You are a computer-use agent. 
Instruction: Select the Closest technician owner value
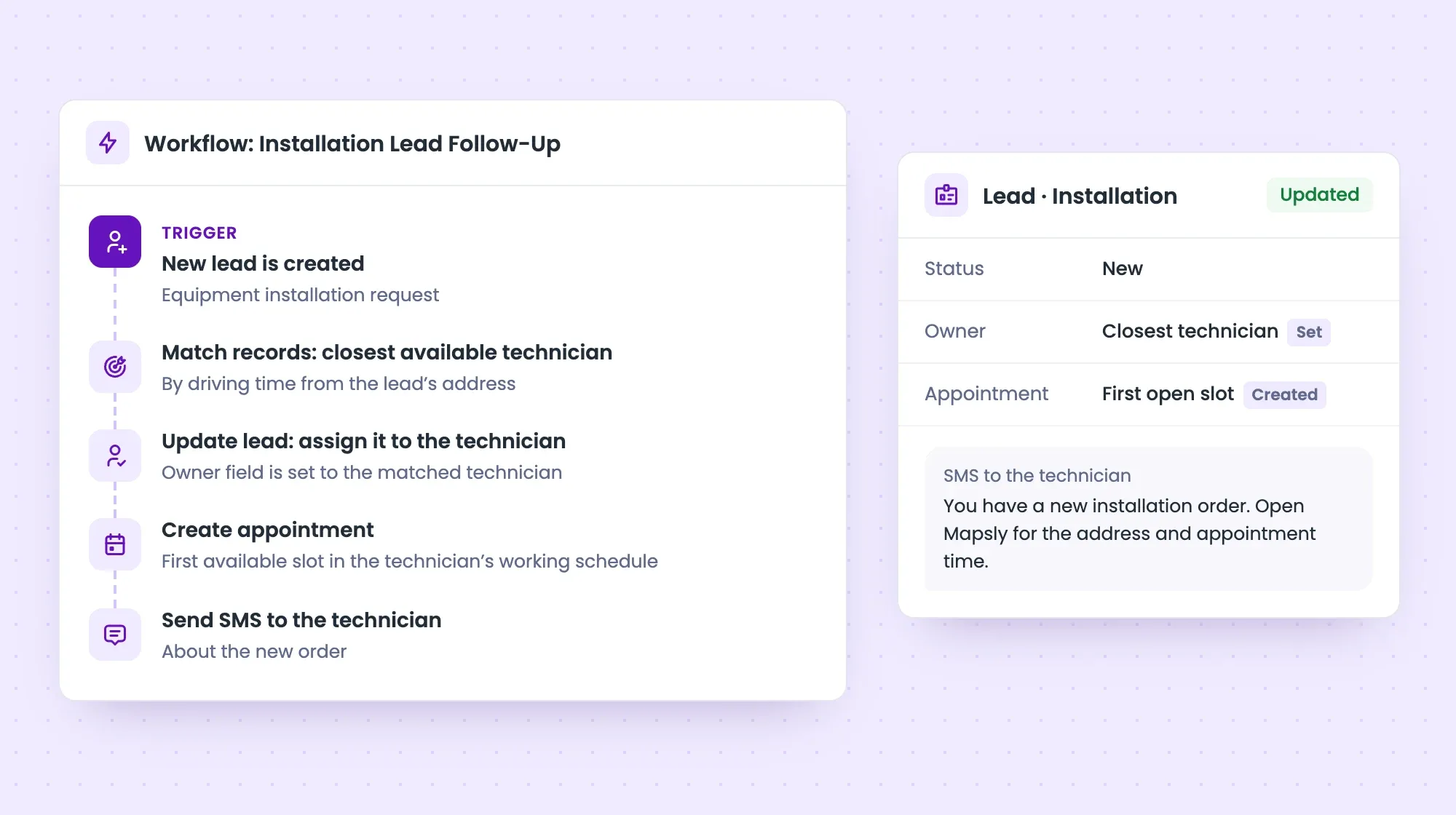pos(1190,331)
